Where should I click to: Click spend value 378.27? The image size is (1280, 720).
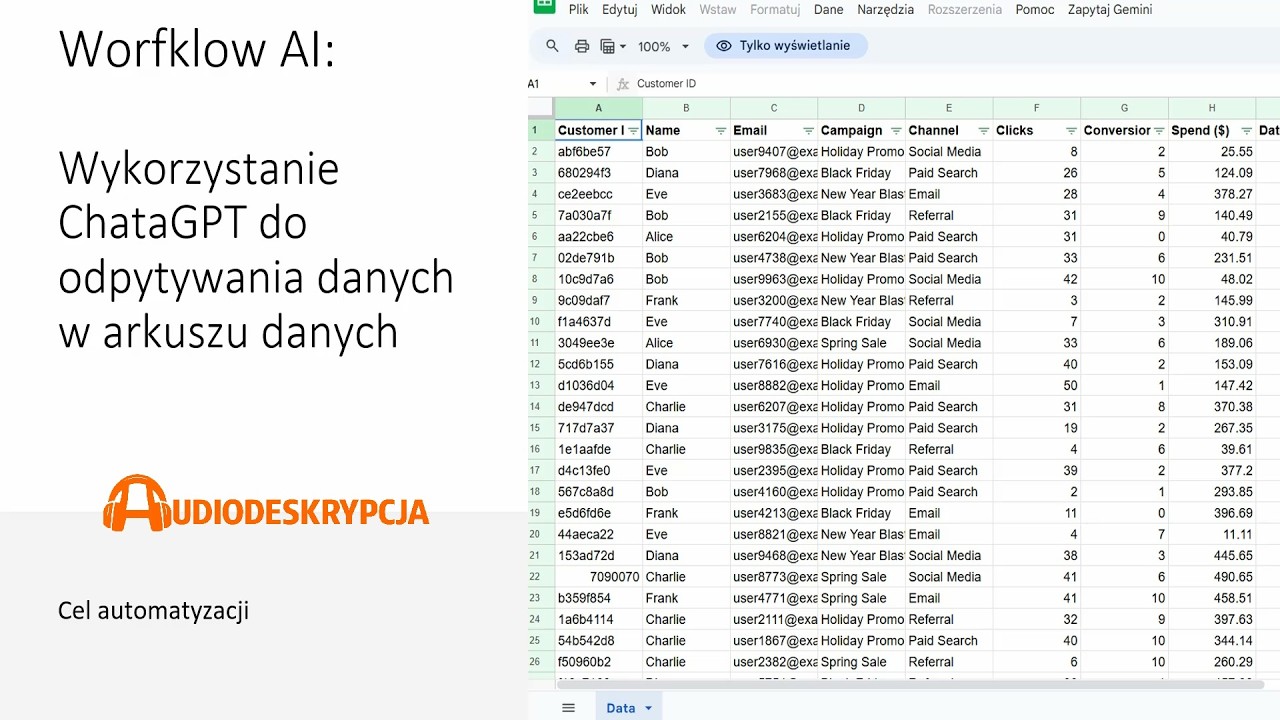[1212, 194]
